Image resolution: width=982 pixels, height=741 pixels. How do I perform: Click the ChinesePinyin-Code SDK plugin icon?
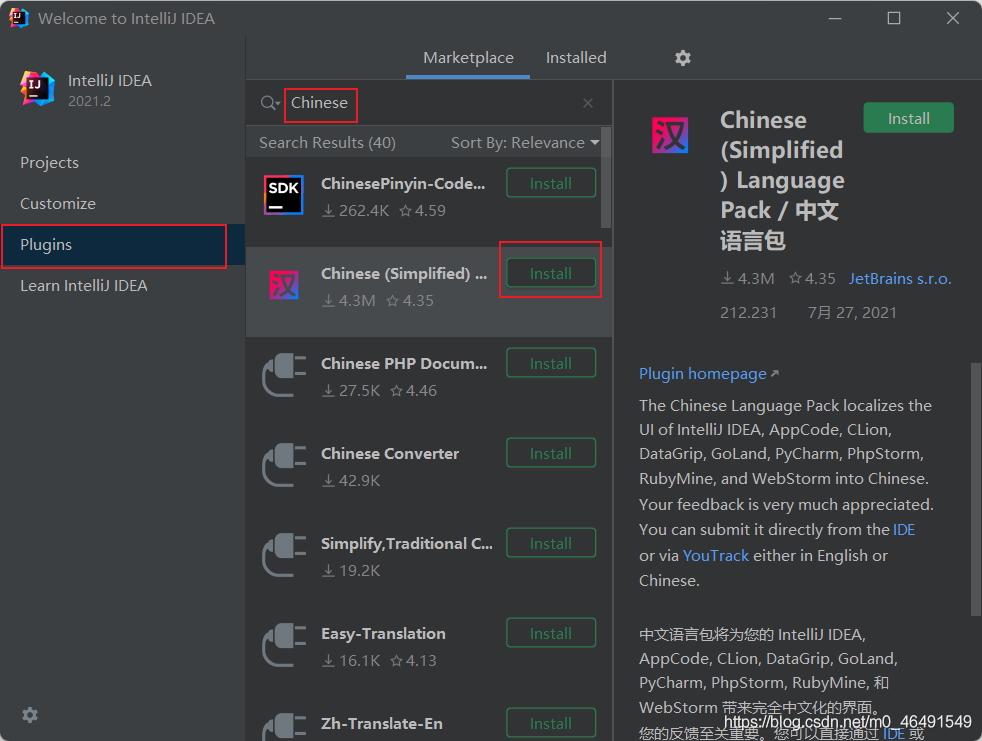(x=284, y=195)
